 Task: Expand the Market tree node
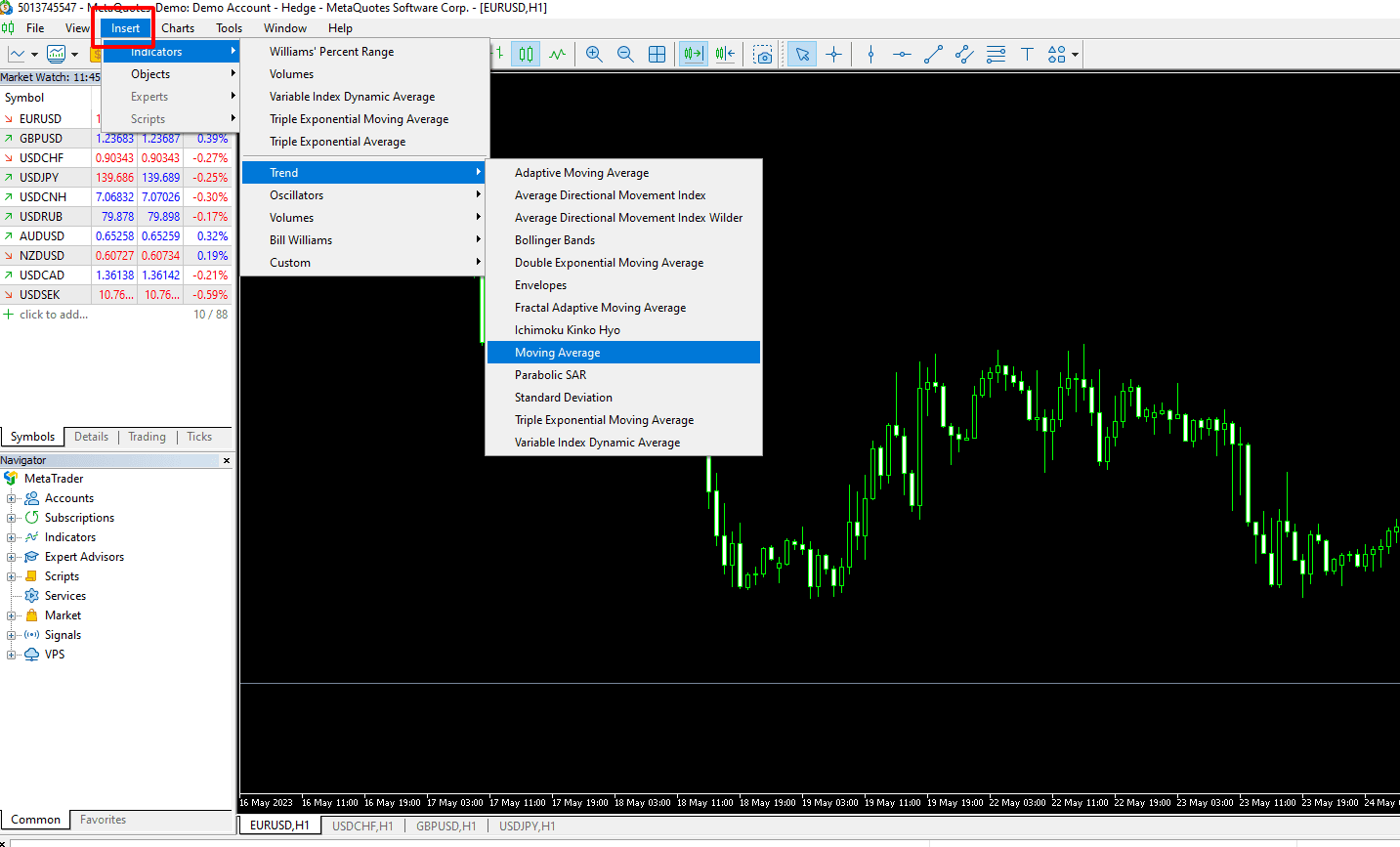(12, 615)
